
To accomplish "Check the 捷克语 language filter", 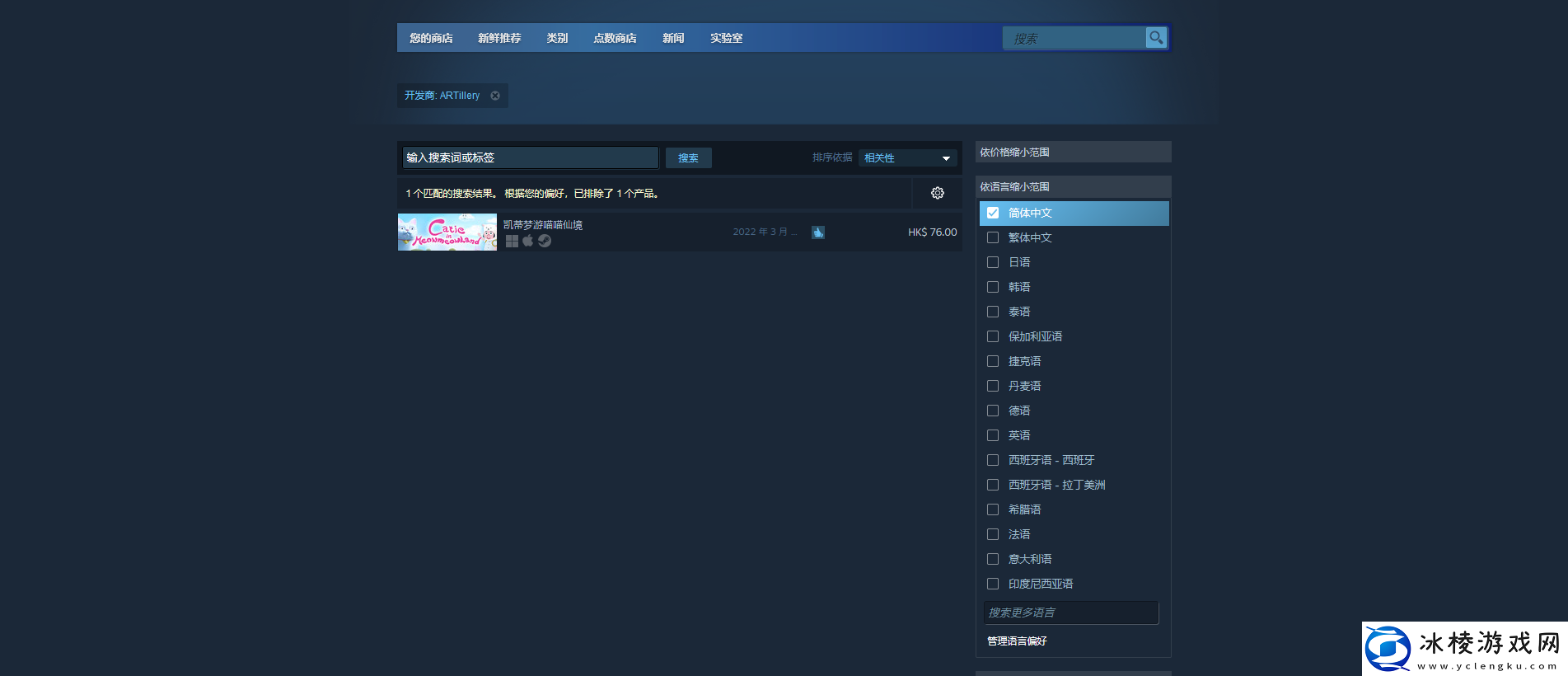I will [x=993, y=361].
